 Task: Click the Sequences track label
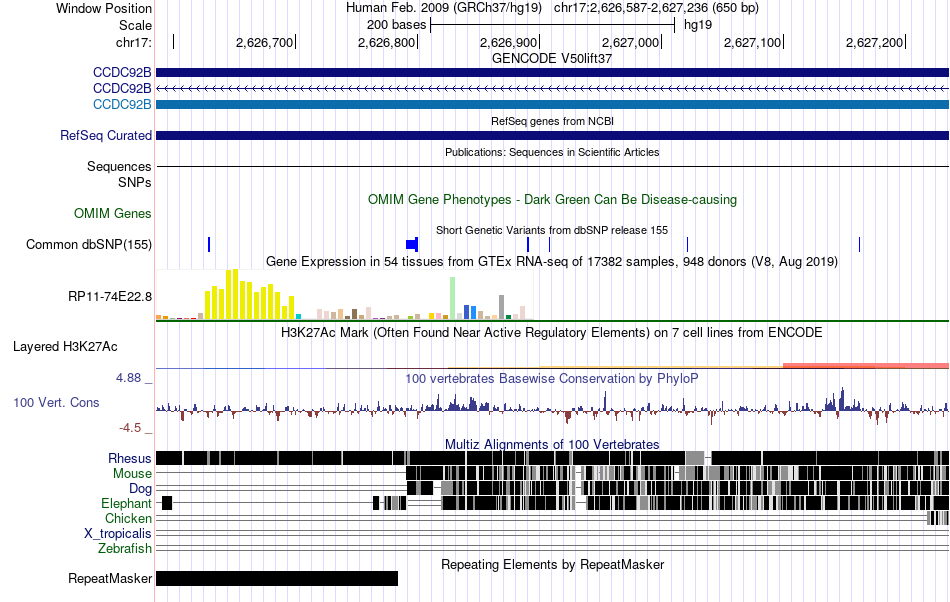pyautogui.click(x=119, y=166)
